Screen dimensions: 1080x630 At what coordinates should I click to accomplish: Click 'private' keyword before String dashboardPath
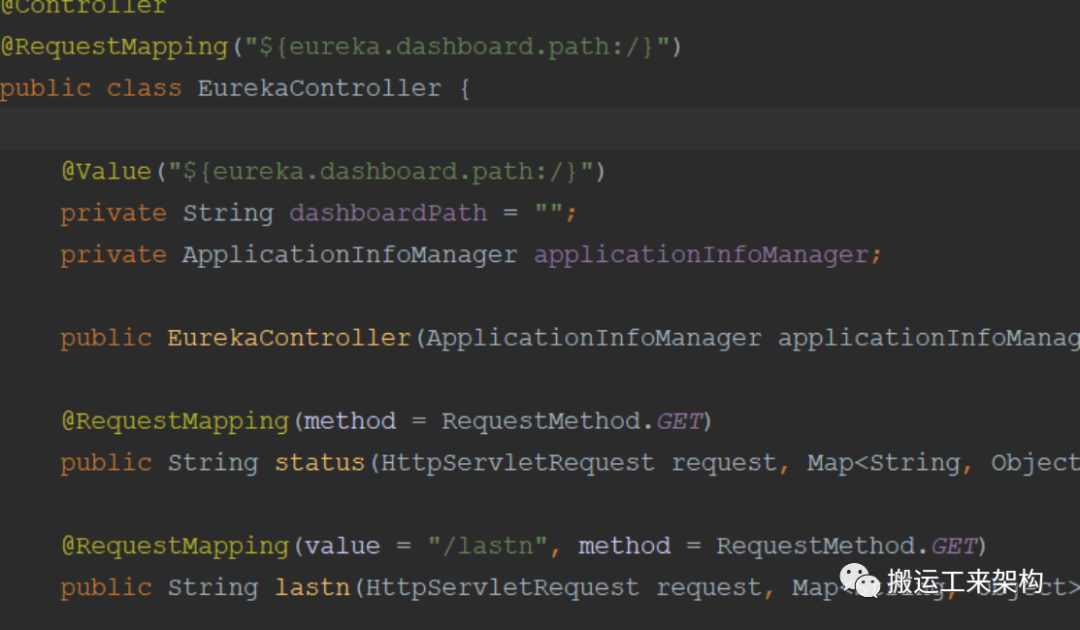point(114,213)
